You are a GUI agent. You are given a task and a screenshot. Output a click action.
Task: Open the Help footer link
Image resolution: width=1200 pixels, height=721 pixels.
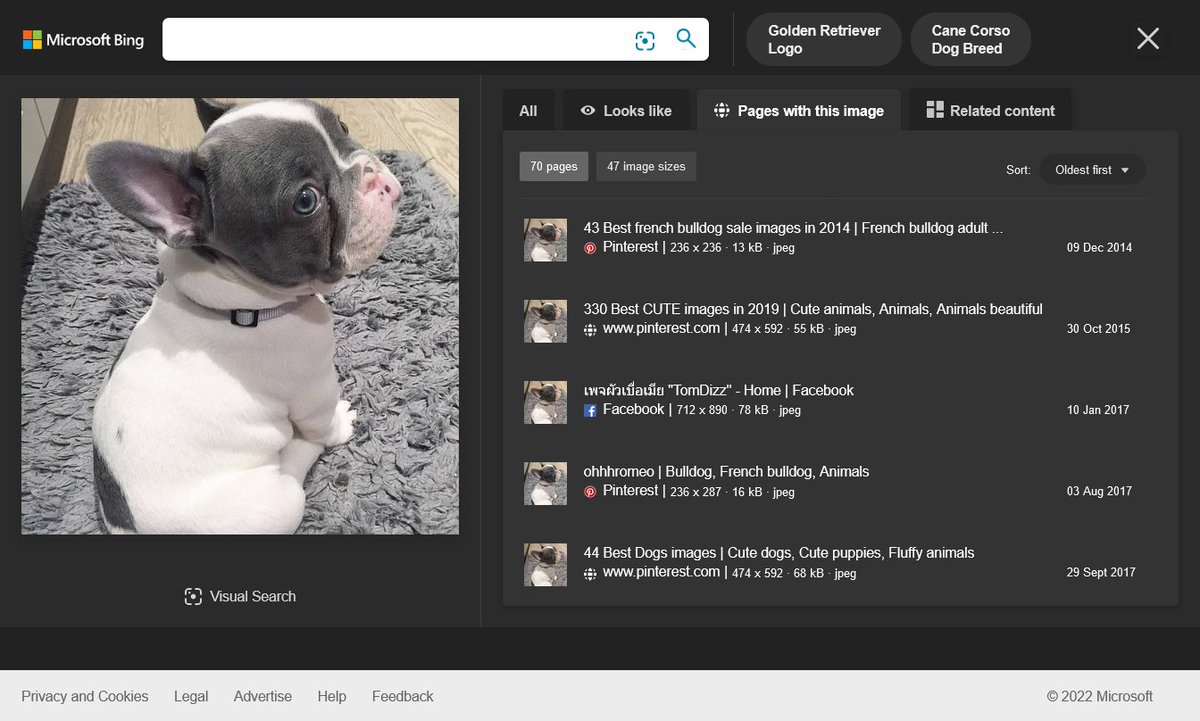click(332, 697)
